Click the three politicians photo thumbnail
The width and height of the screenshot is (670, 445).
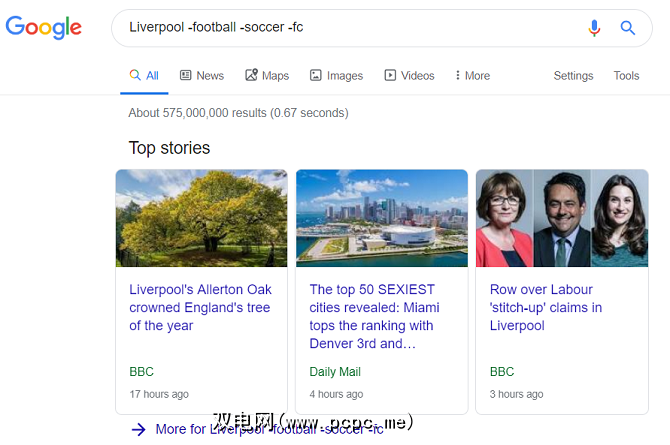[x=562, y=218]
